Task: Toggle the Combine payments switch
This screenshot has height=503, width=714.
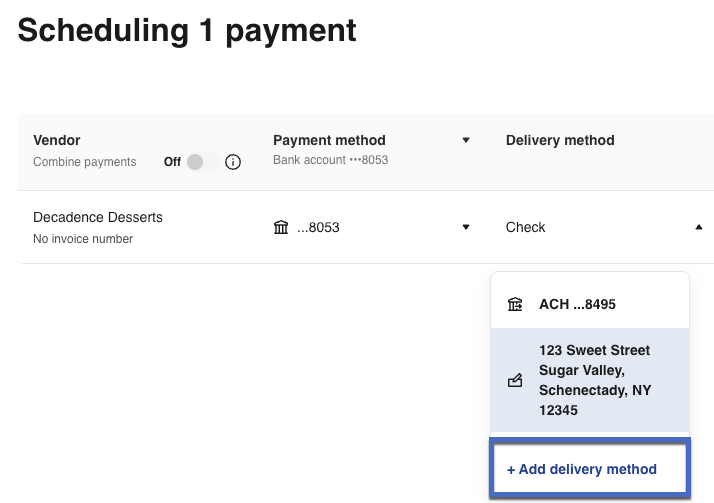Action: click(x=203, y=162)
